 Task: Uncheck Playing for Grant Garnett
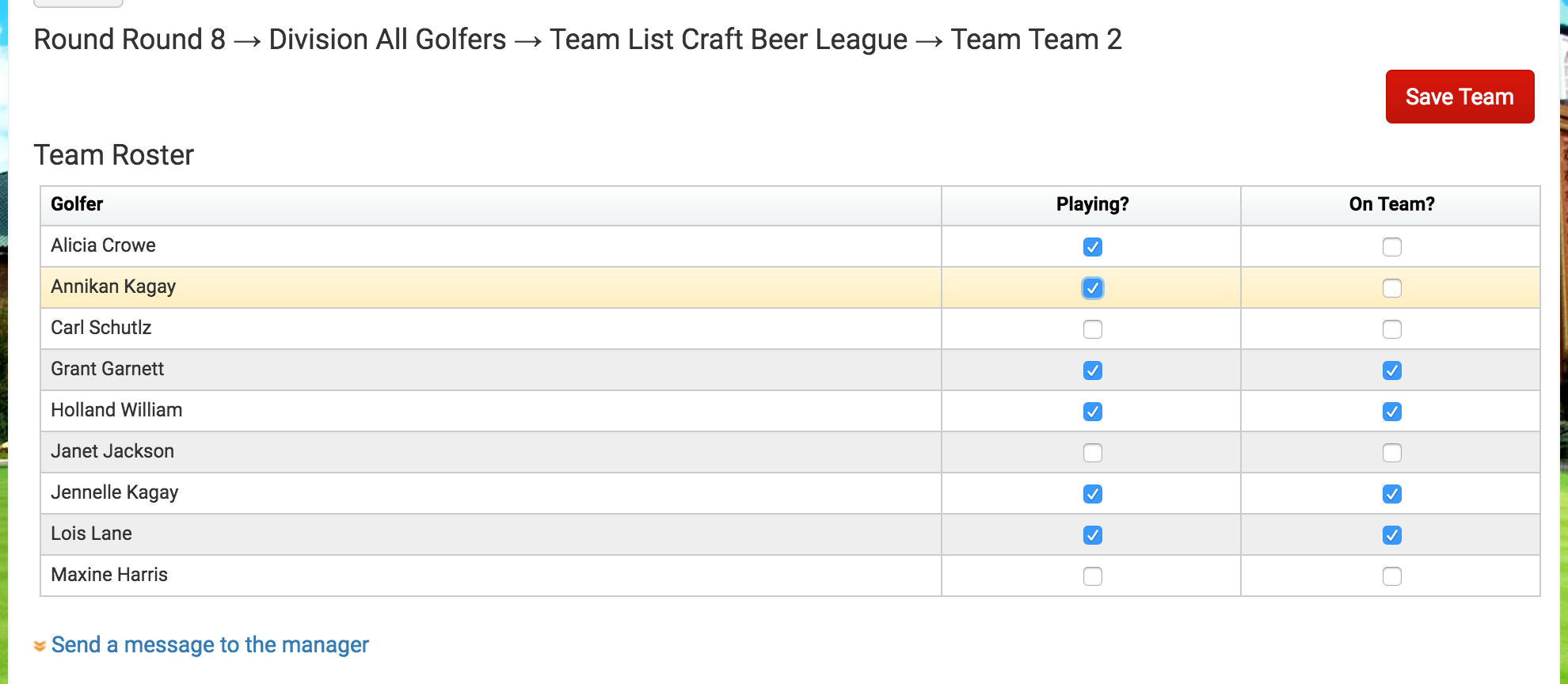coord(1093,370)
